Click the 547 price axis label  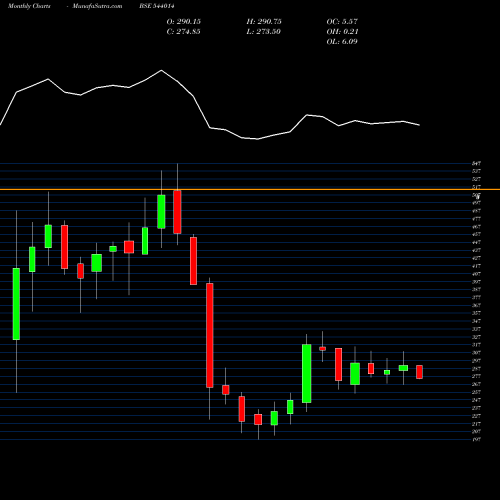pyautogui.click(x=476, y=163)
